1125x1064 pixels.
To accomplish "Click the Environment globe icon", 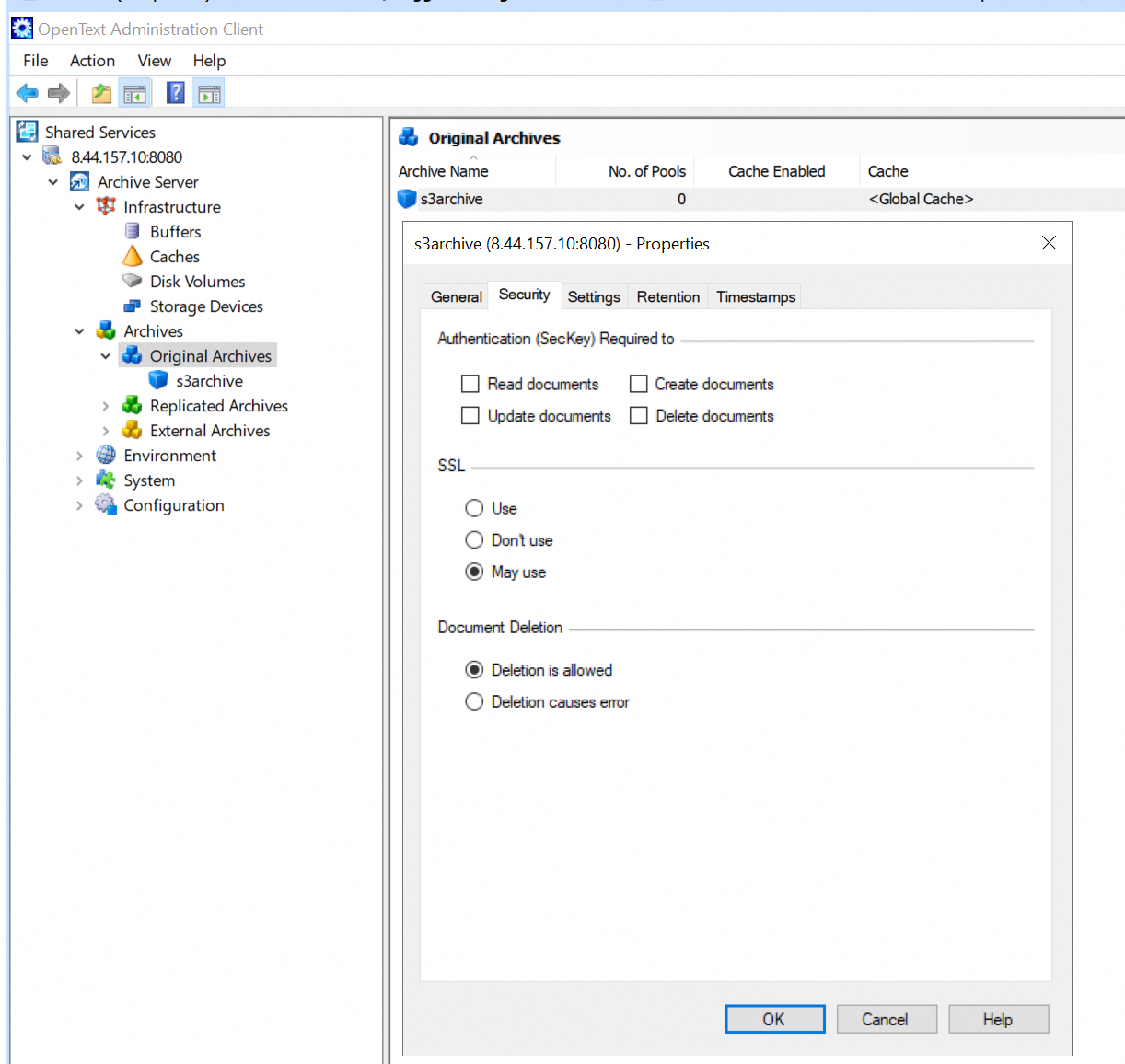I will point(106,455).
